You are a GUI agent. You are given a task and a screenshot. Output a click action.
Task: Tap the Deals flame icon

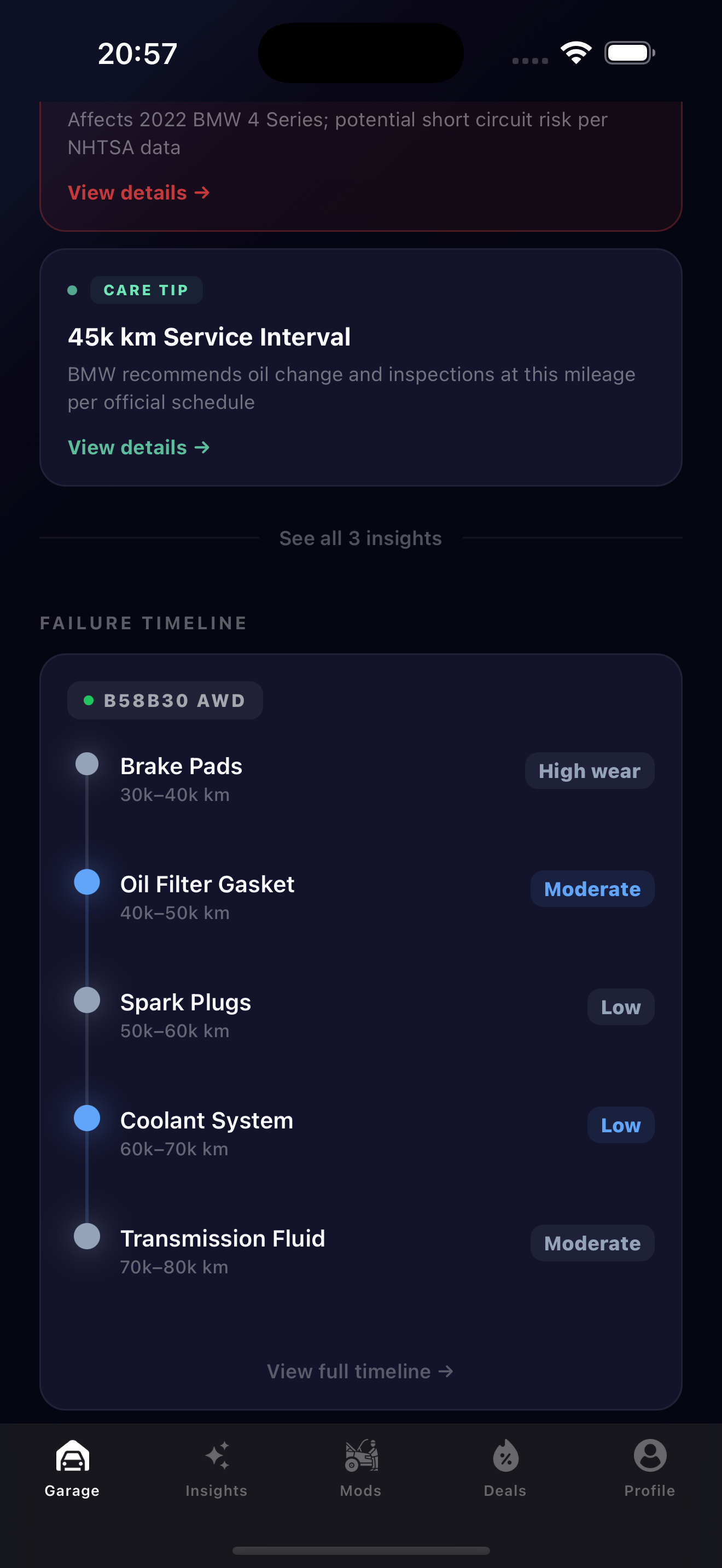(x=505, y=1456)
